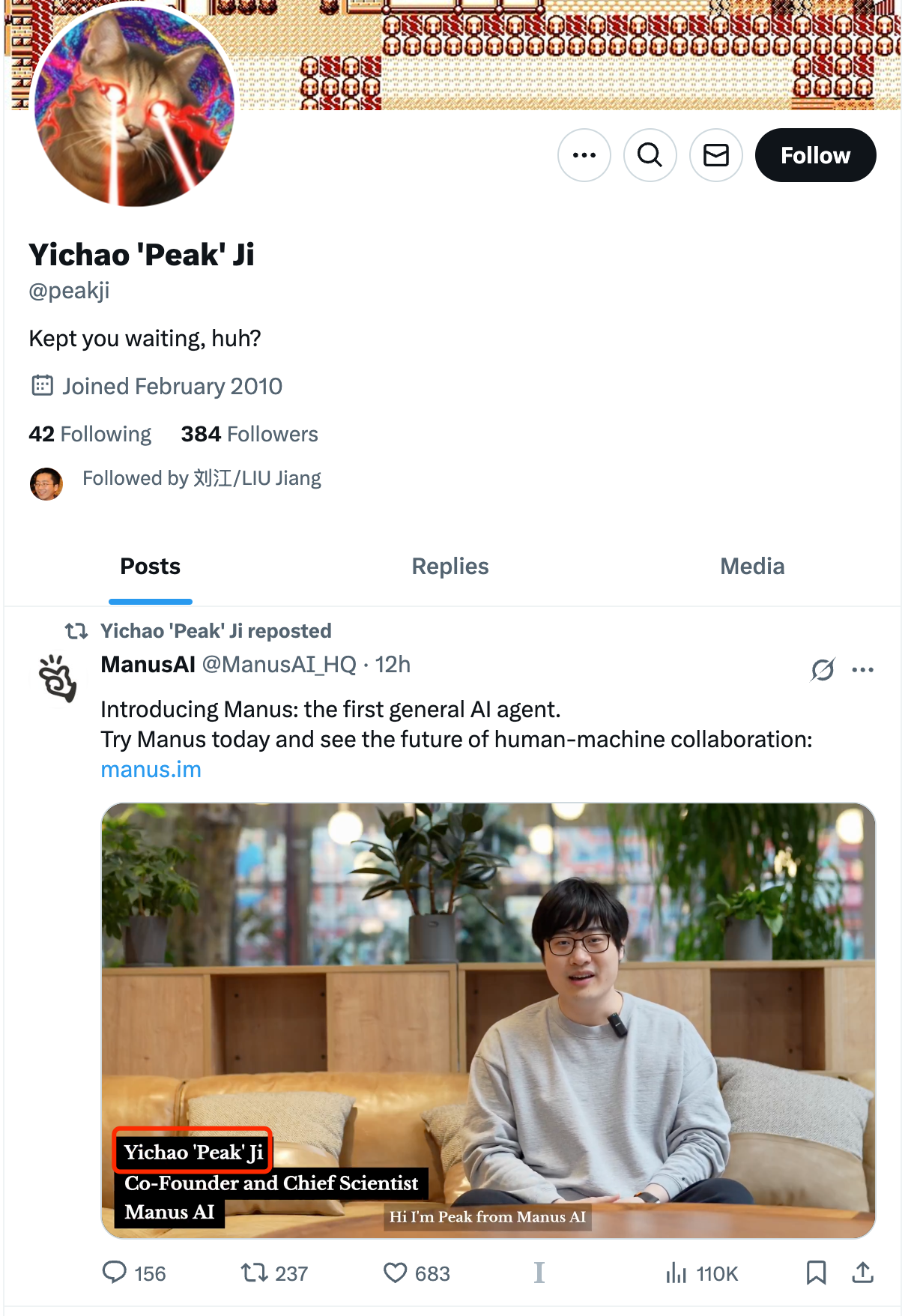Bookmark the ManusAI post
The image size is (908, 1316).
tap(816, 1273)
